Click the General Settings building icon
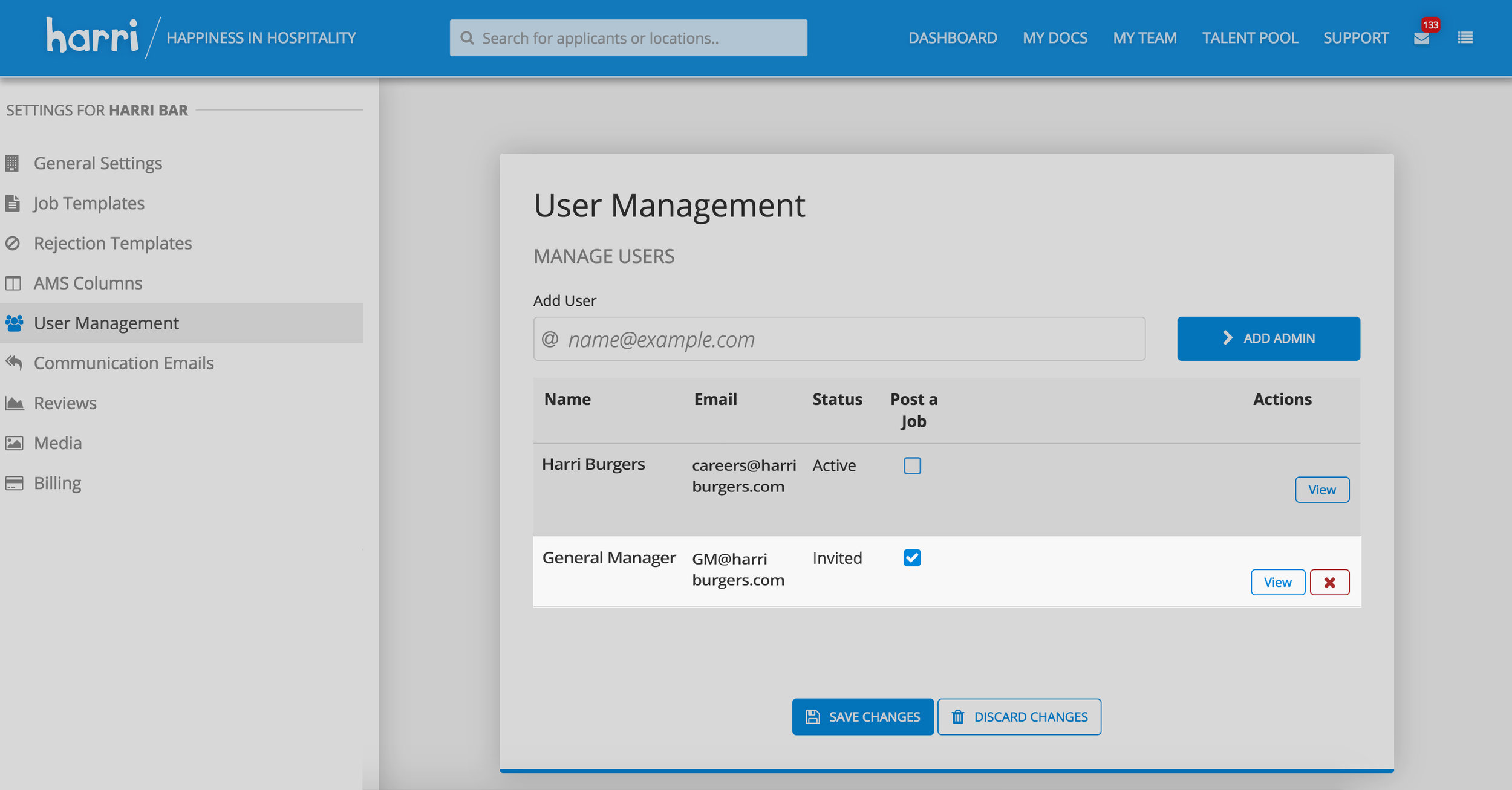 (12, 163)
